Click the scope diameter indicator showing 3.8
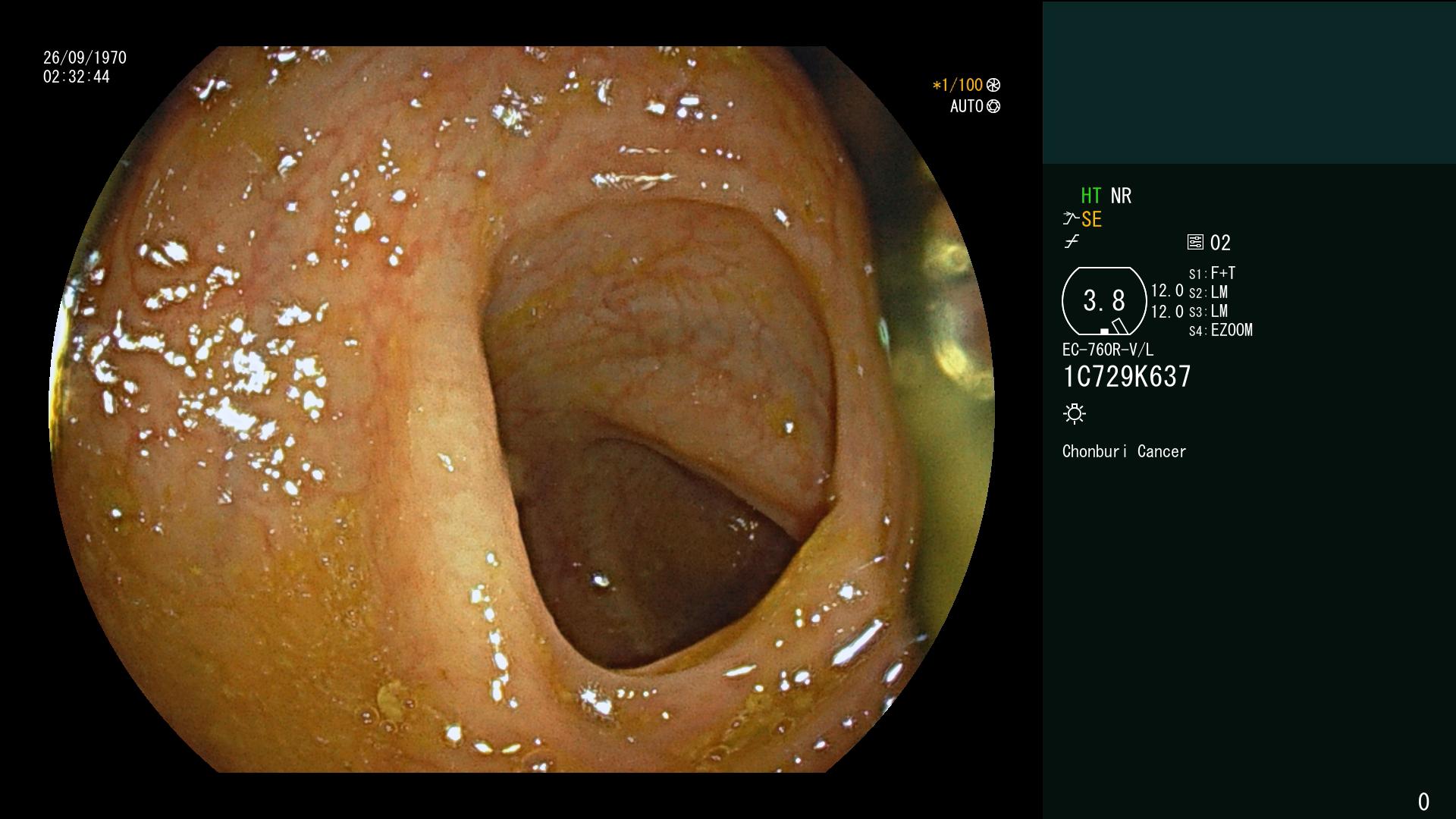This screenshot has height=819, width=1456. pos(1104,301)
